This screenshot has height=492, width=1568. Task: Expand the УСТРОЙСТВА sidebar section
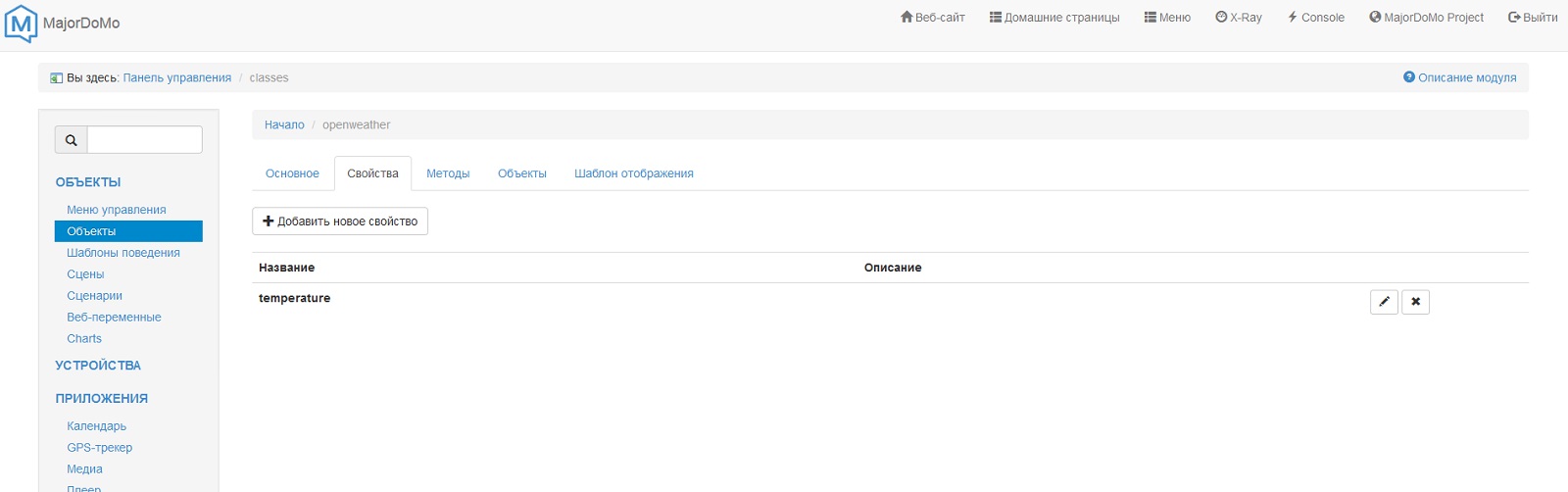pos(98,366)
